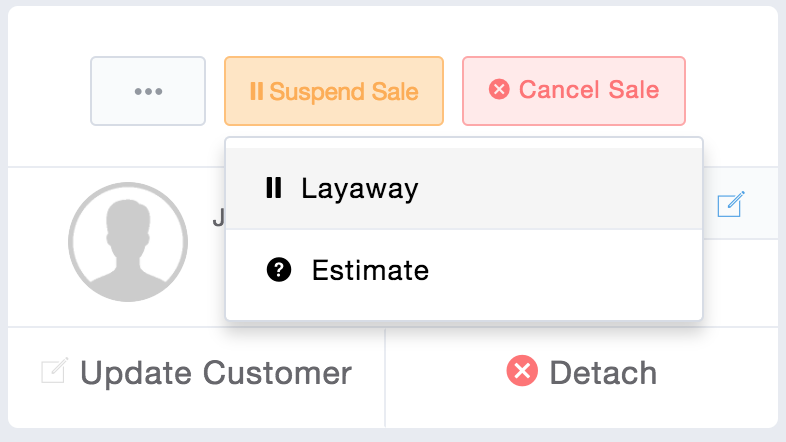Click the customer avatar placeholder image
786x442 pixels.
pos(128,242)
